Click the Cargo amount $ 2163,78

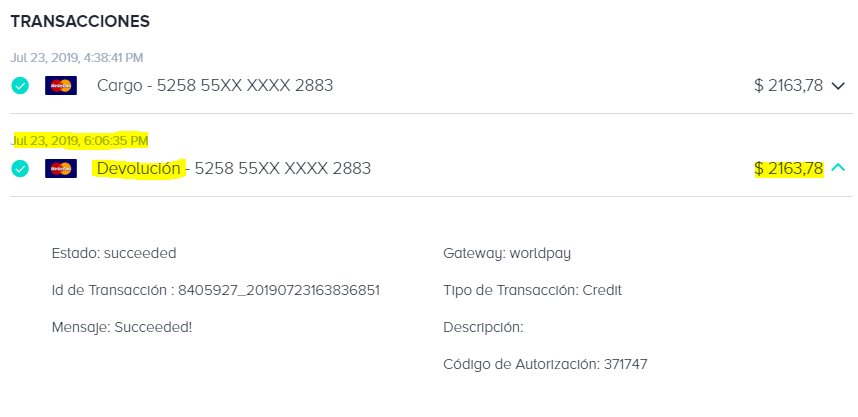coord(789,86)
